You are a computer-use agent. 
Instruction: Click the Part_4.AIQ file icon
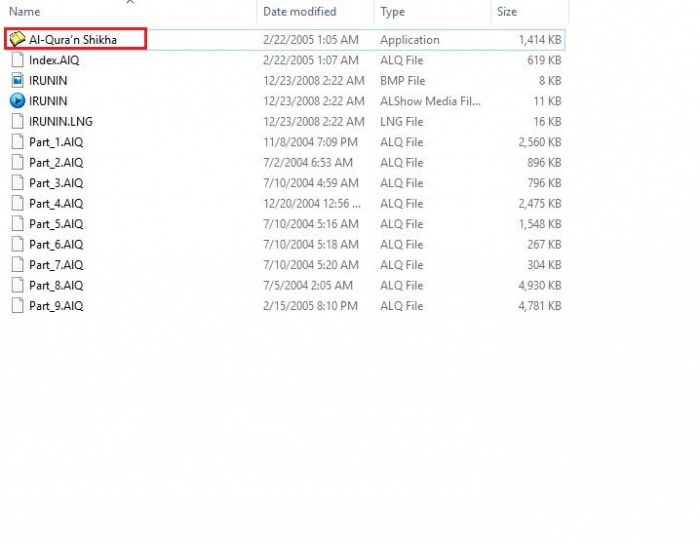[x=17, y=204]
